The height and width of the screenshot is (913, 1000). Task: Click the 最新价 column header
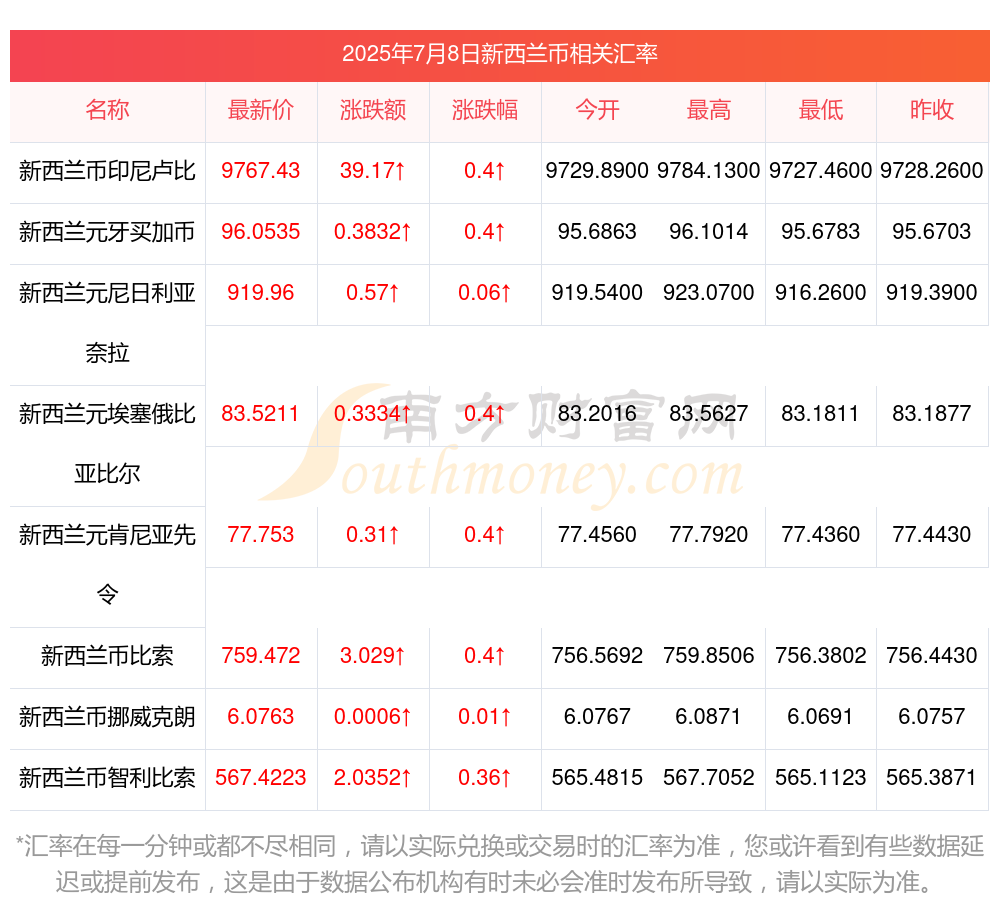point(261,110)
